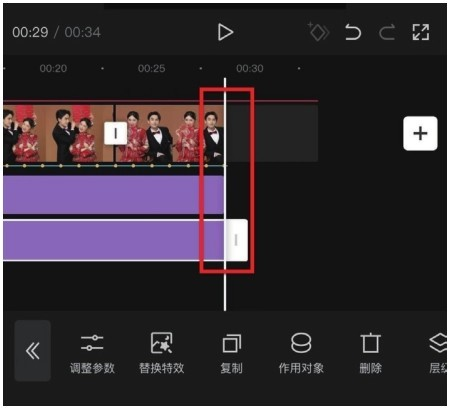Undo the last edit
This screenshot has width=450, height=409.
click(x=353, y=32)
